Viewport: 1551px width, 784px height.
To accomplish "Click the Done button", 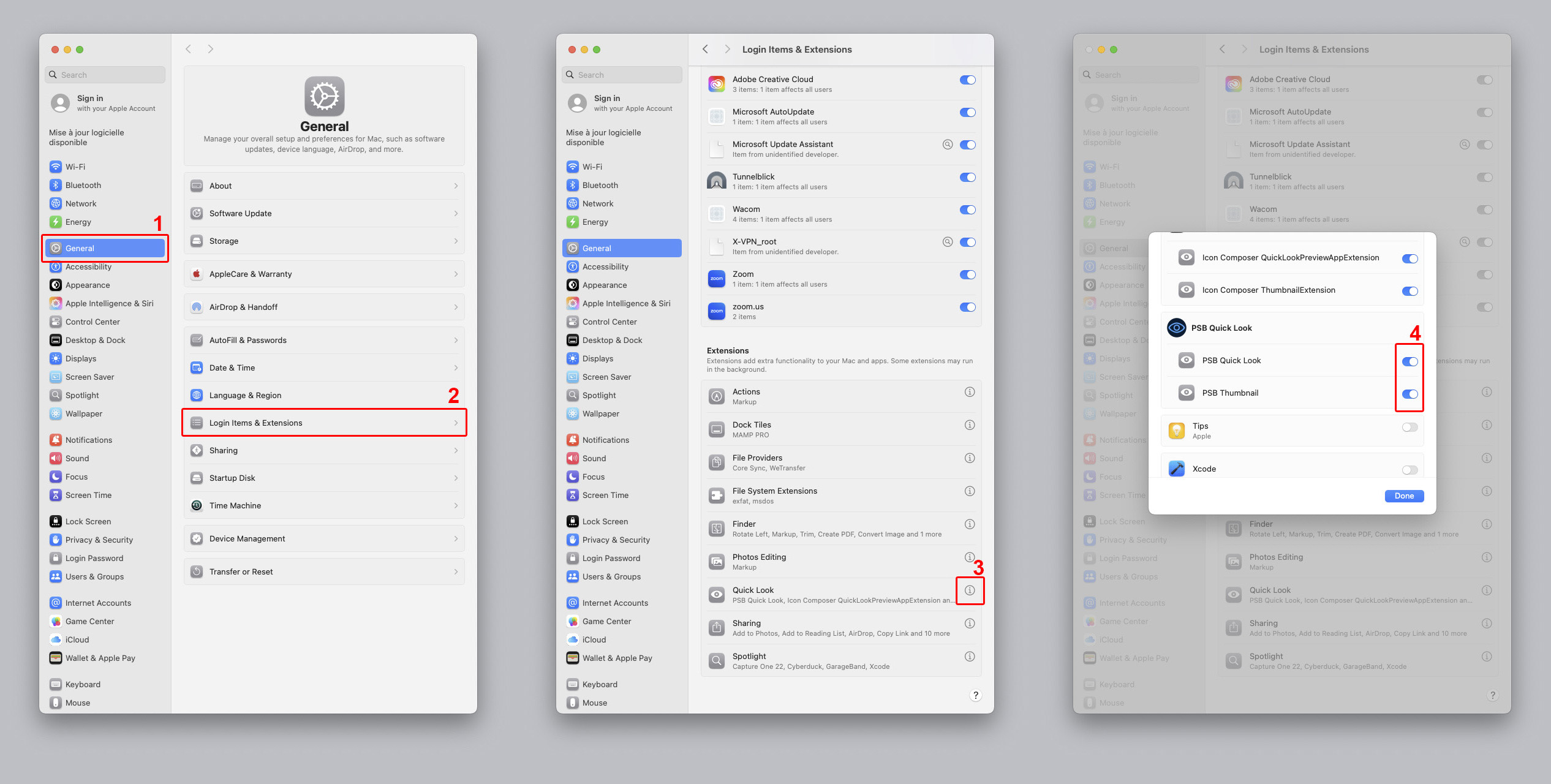I will pos(1403,496).
